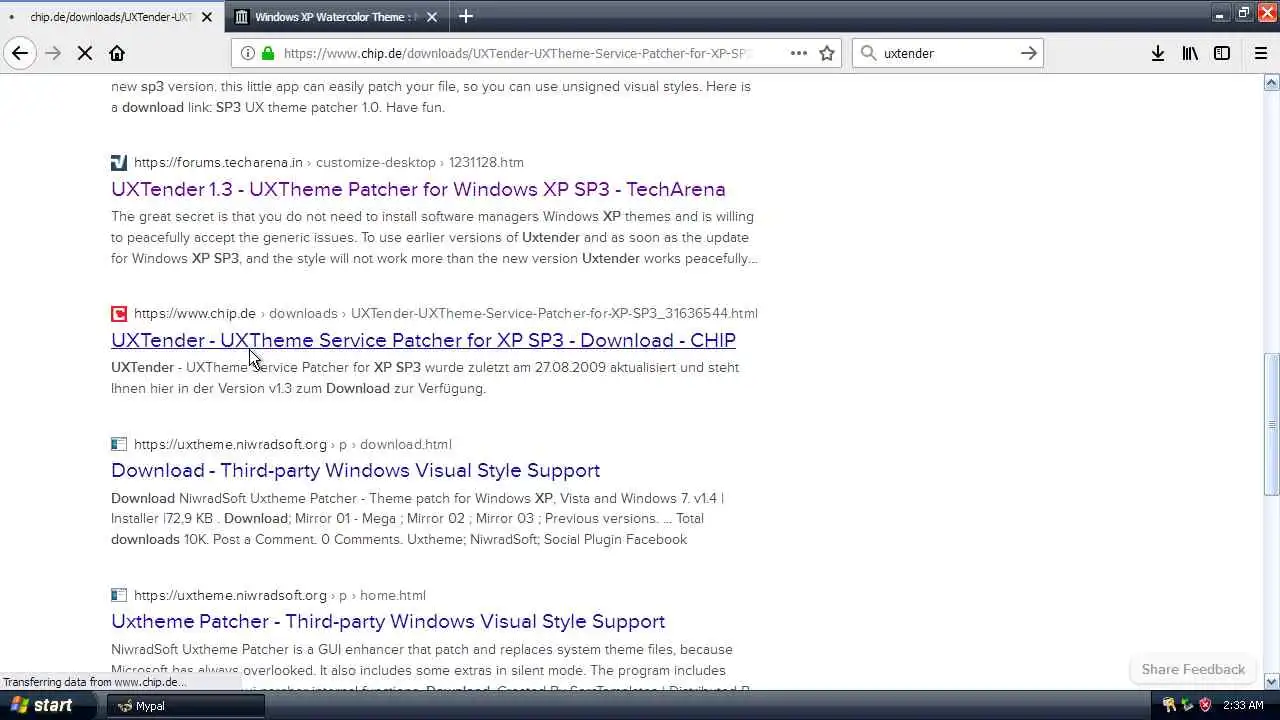Click the vertical scrollbar thumb
Viewport: 1280px width, 720px height.
pyautogui.click(x=1271, y=425)
